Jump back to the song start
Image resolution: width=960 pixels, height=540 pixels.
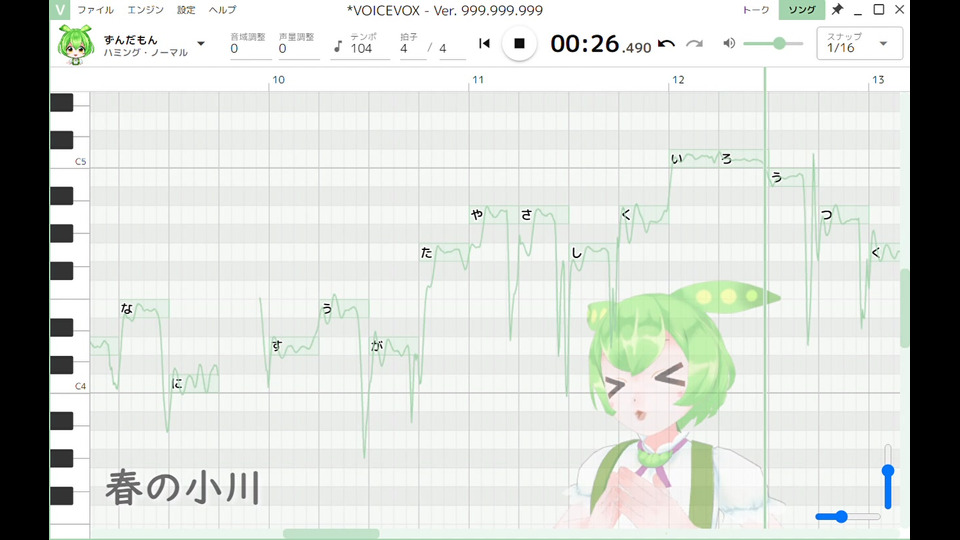484,43
